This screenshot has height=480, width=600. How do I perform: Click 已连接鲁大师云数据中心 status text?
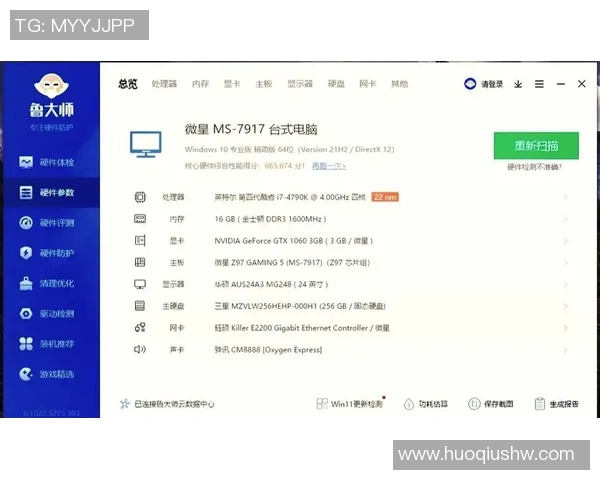click(x=174, y=404)
